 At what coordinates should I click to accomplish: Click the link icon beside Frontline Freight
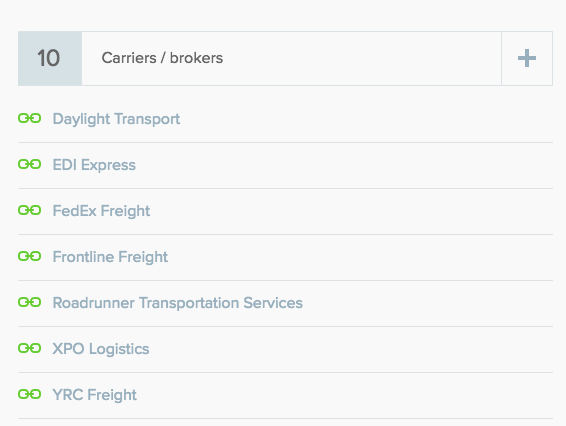[x=30, y=256]
